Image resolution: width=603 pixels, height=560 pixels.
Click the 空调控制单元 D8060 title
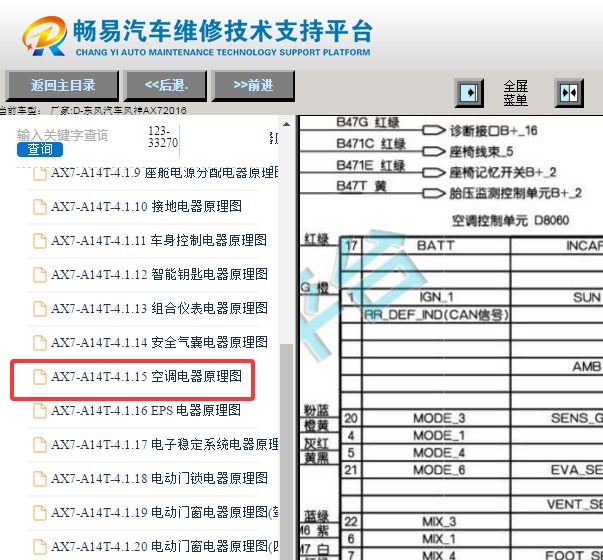point(510,221)
